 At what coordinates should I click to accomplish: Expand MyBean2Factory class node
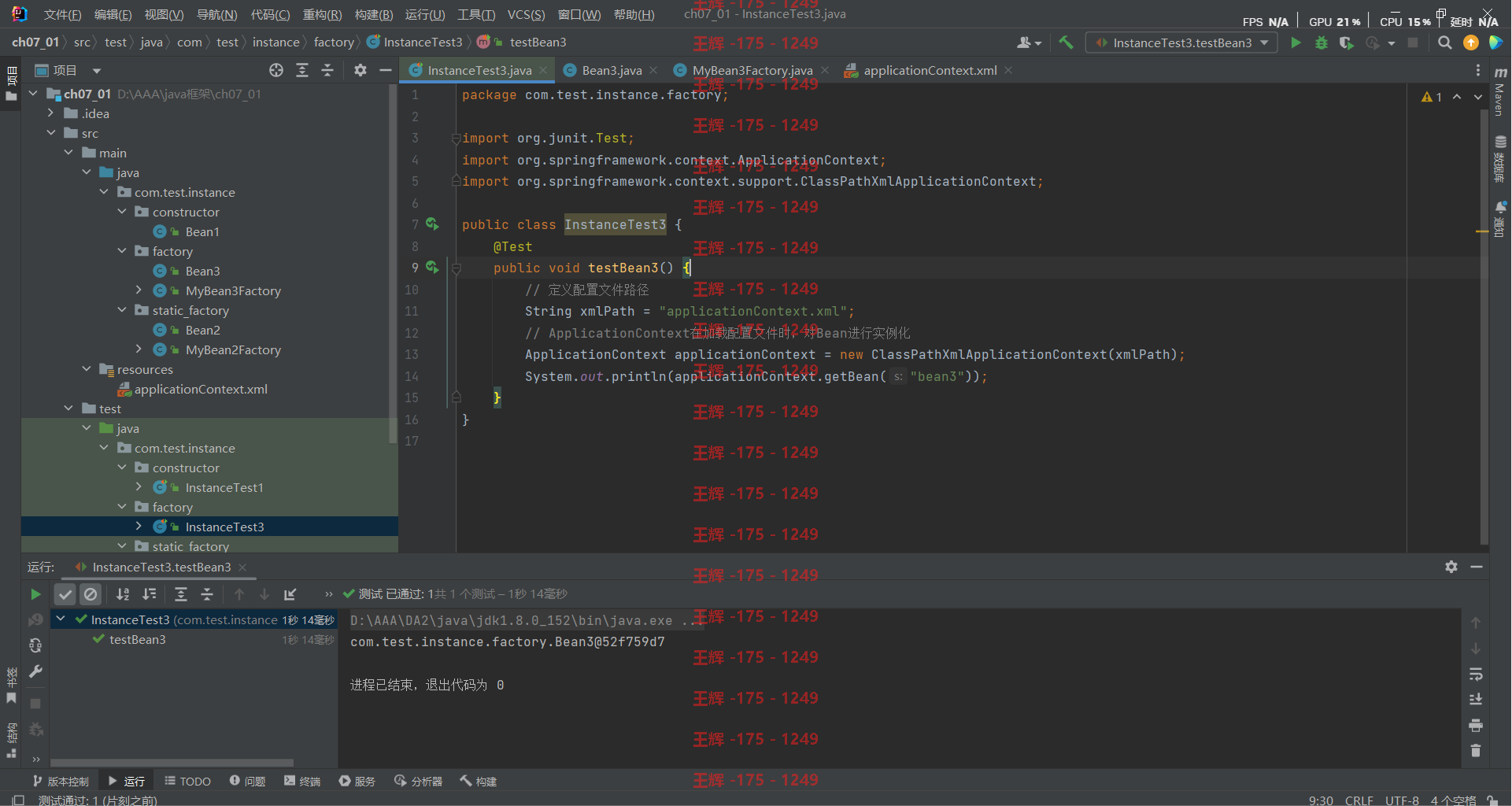(139, 349)
